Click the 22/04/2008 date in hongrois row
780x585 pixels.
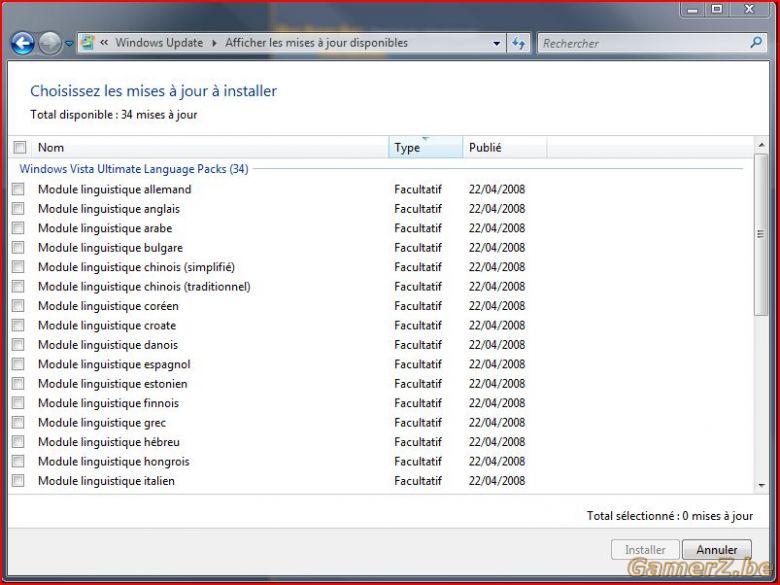click(497, 461)
